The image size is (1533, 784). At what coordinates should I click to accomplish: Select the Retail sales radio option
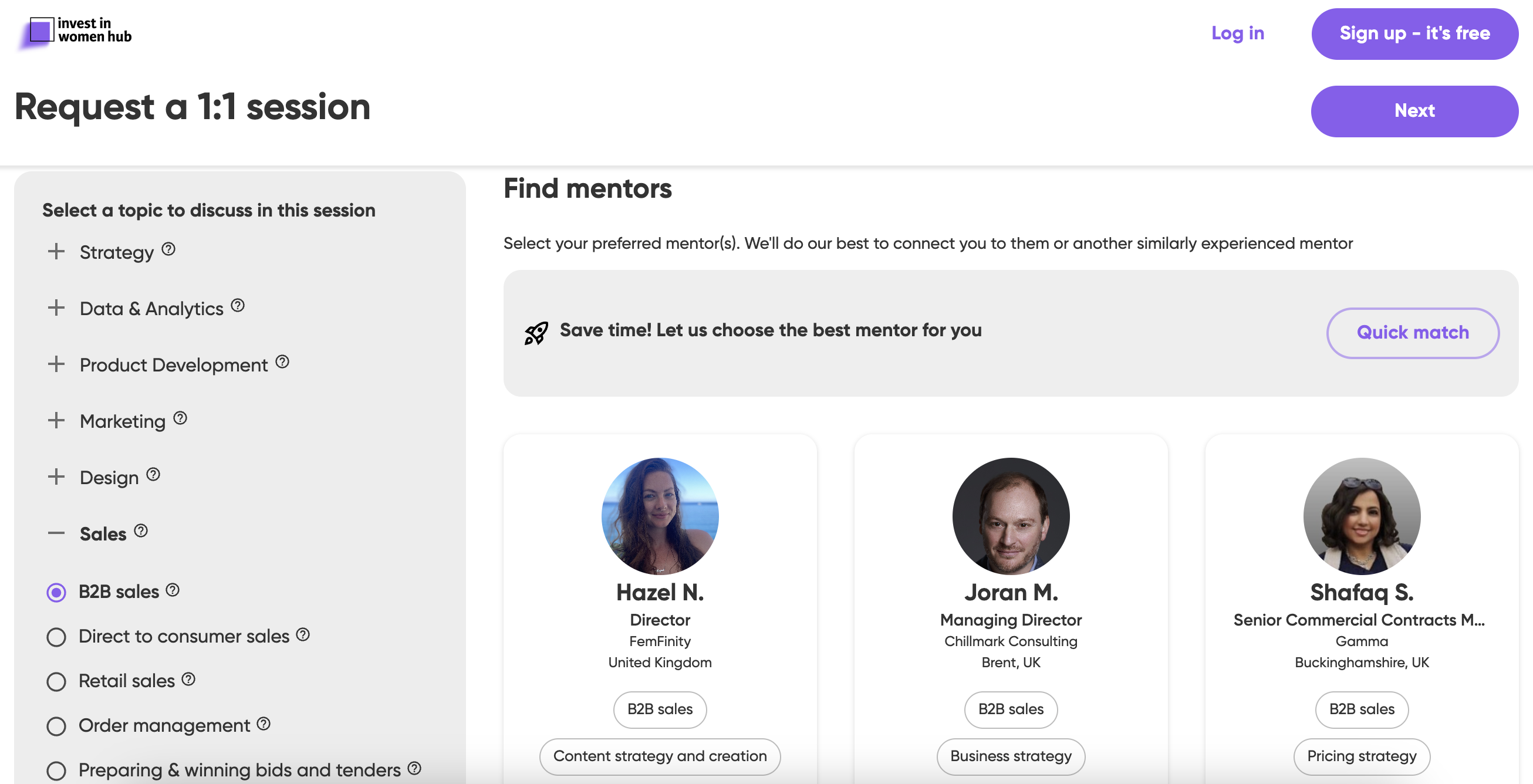tap(56, 682)
